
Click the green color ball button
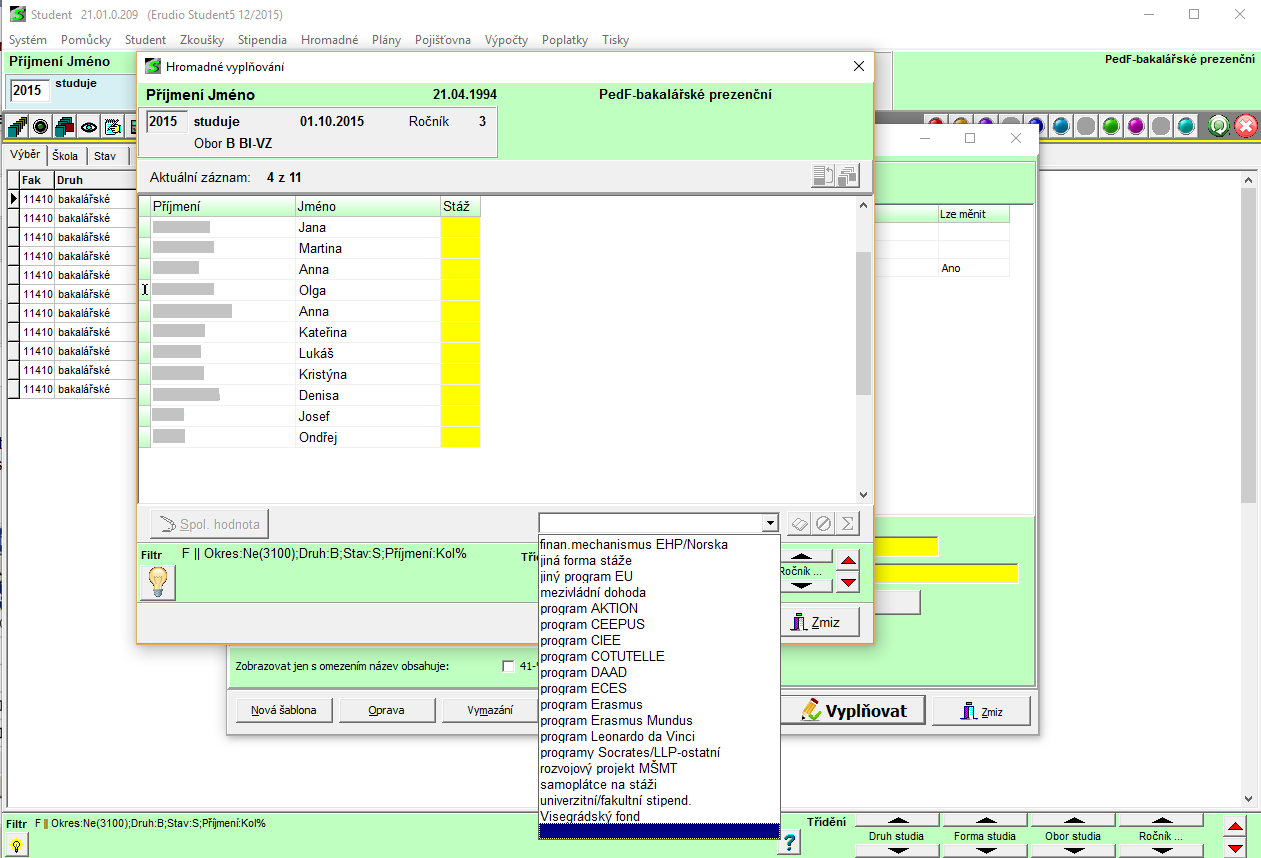pos(1111,126)
